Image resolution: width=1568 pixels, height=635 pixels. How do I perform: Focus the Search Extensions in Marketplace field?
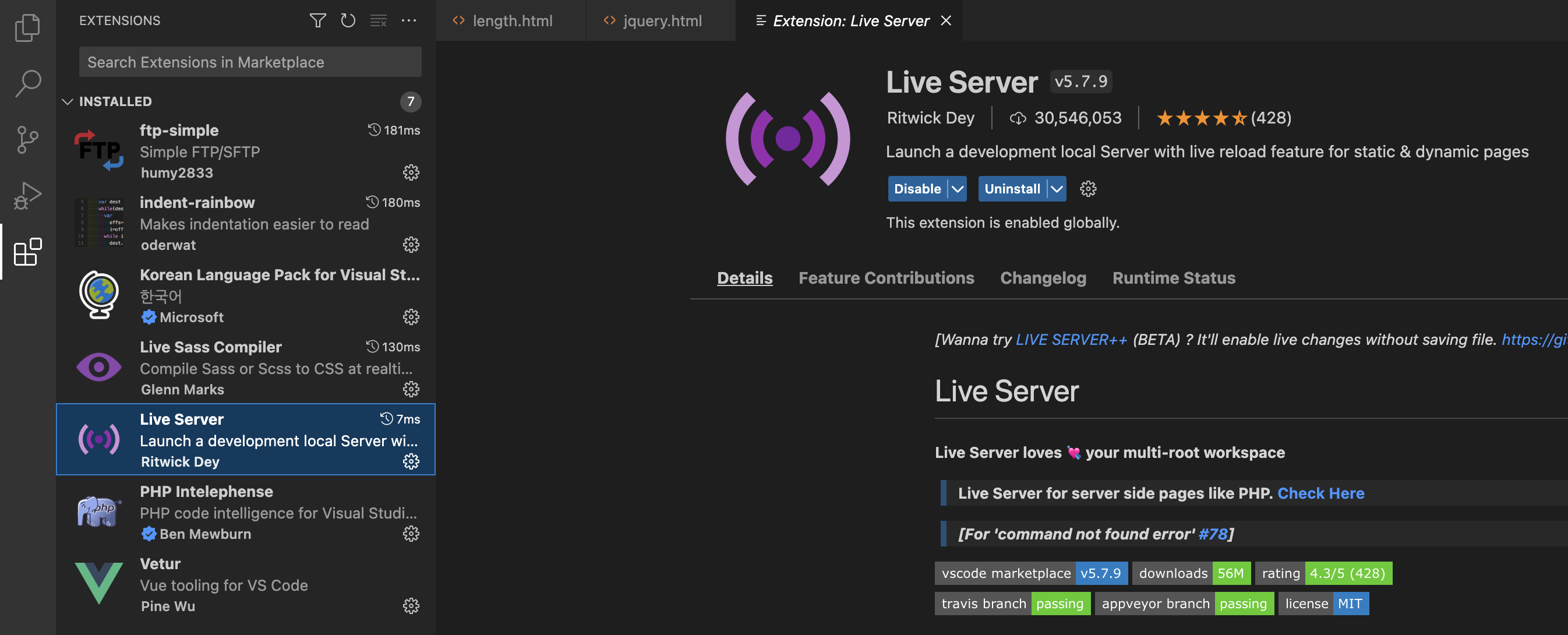point(249,62)
